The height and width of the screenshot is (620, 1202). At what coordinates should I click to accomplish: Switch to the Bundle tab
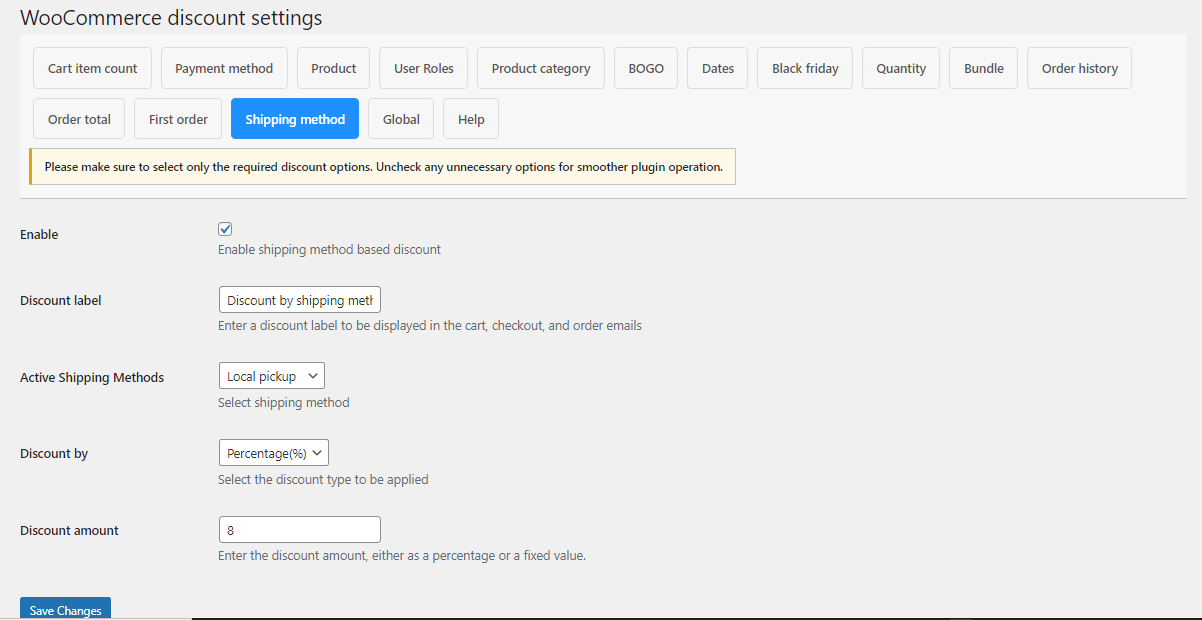point(983,67)
